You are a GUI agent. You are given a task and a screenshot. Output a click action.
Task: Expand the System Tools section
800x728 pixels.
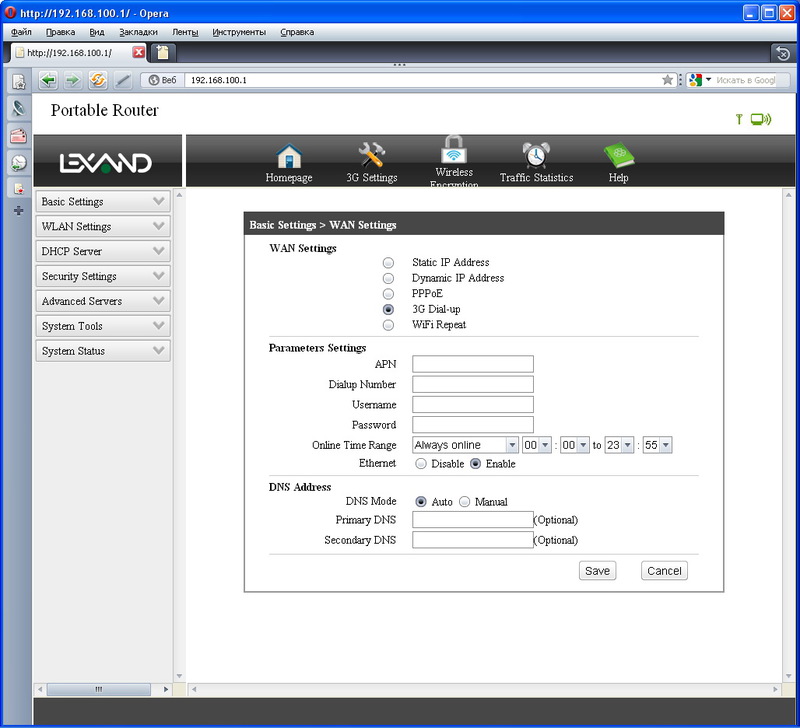coord(103,326)
